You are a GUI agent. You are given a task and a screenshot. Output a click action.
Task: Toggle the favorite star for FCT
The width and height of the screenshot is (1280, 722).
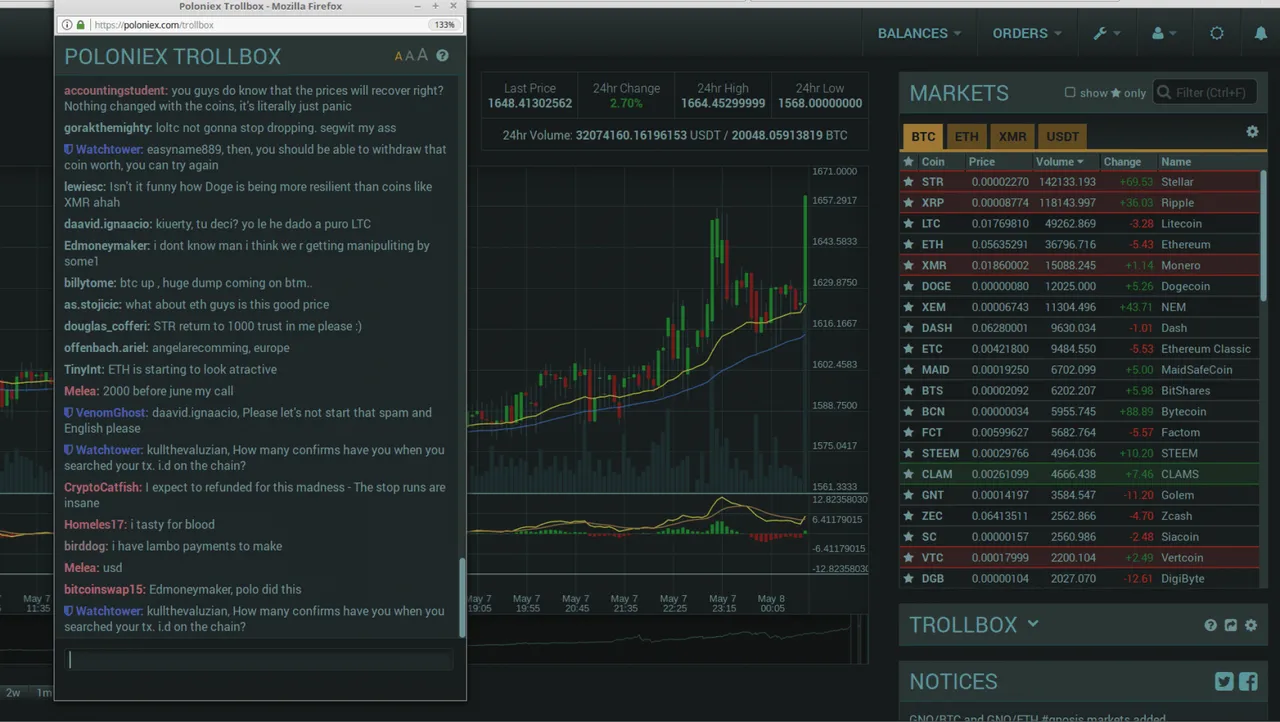[x=908, y=432]
